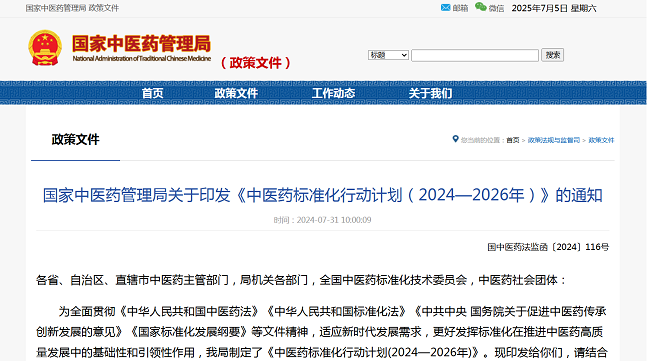Viewport: 650px width, 361px height.
Task: Click the 搜索 search button
Action: click(552, 55)
